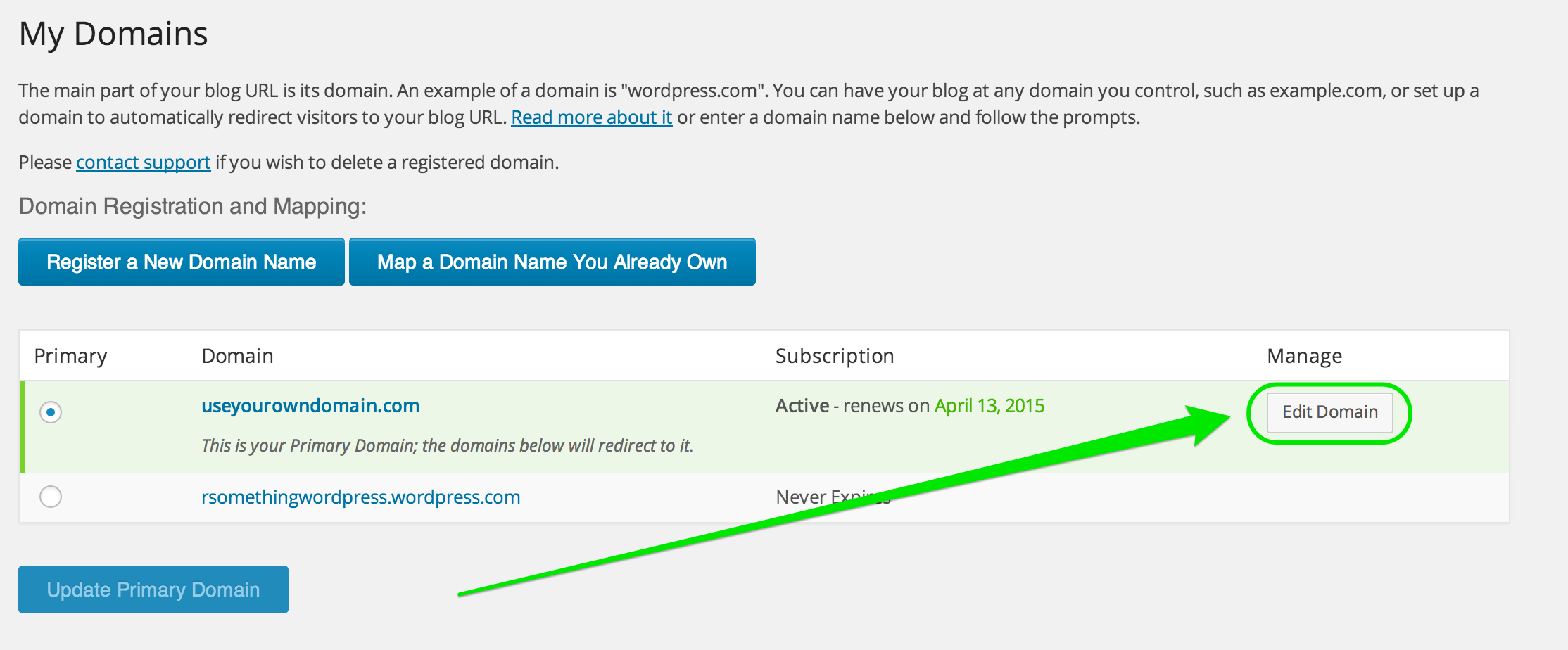
Task: Open the contact support link
Action: 142,162
